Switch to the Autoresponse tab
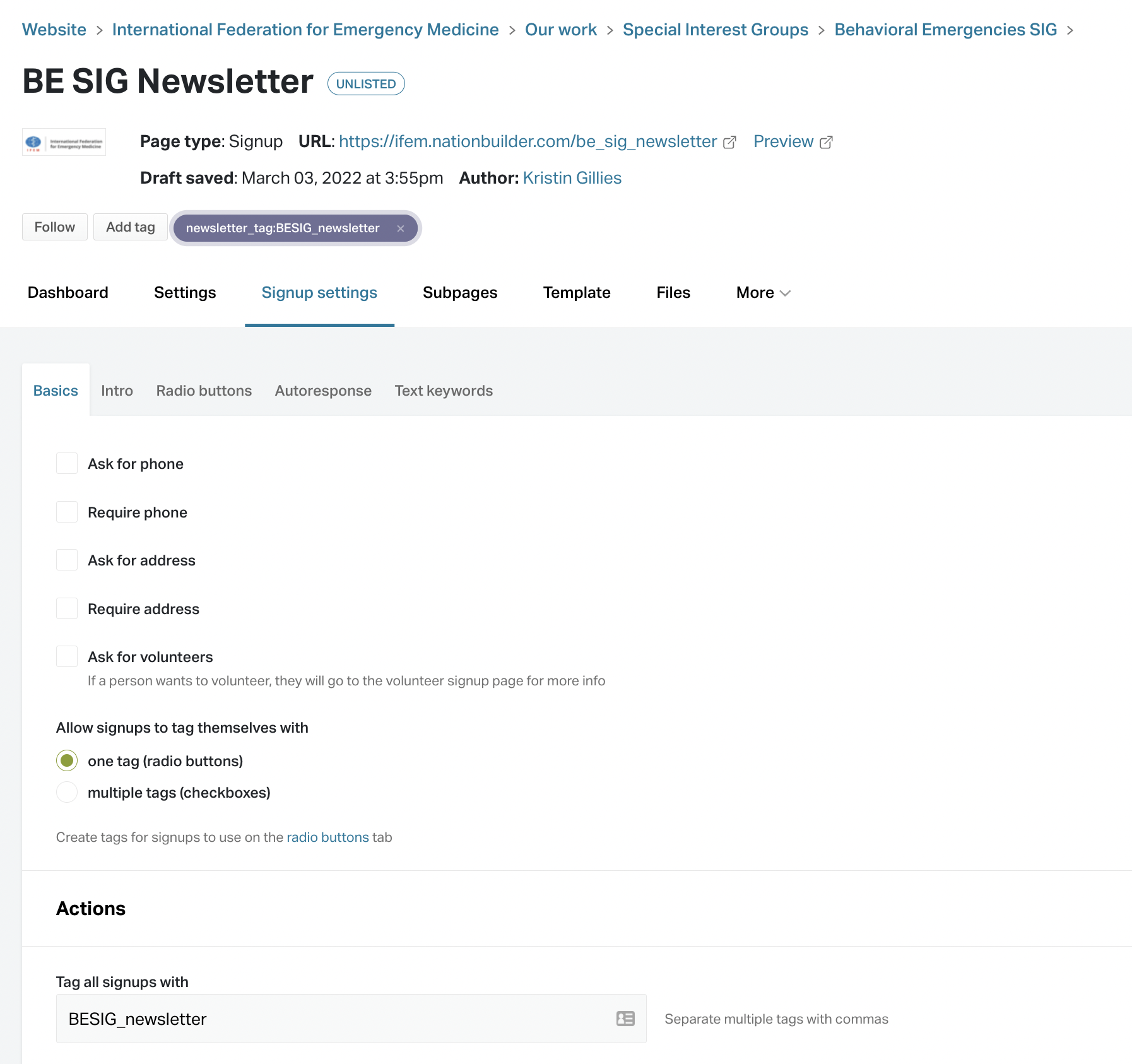1132x1064 pixels. [x=323, y=391]
